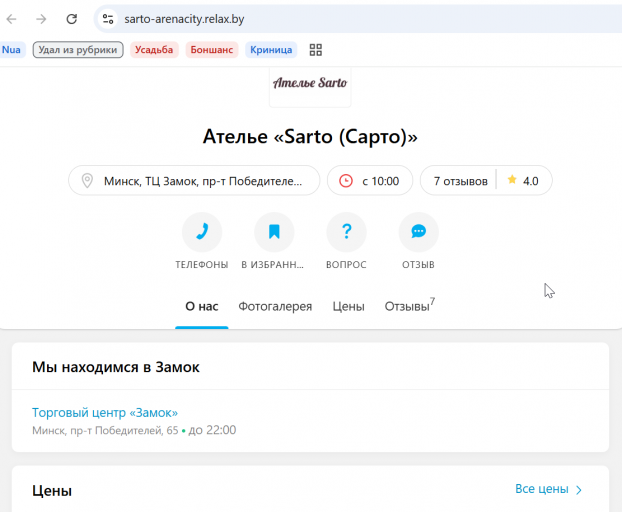Viewport: 622px width, 512px height.
Task: Go forward with the browser forward arrow
Action: (x=41, y=19)
